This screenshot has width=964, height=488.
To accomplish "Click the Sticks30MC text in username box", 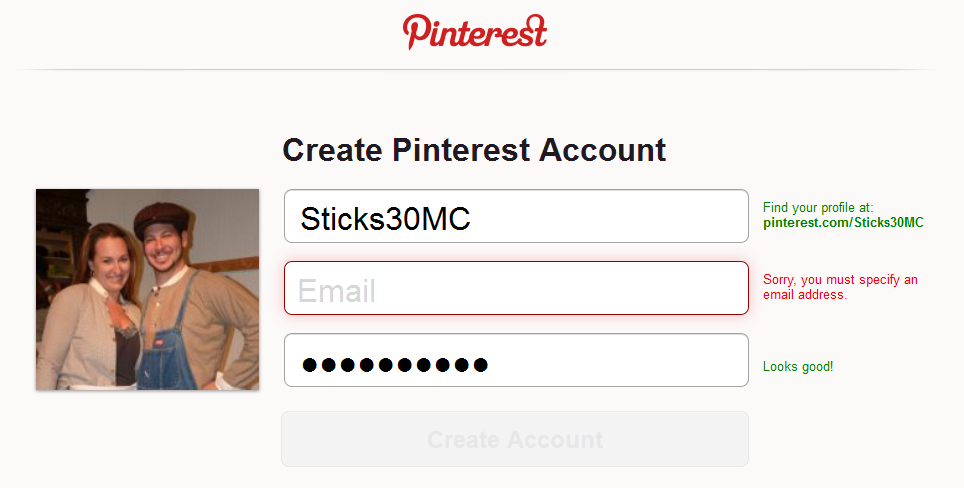I will pyautogui.click(x=385, y=218).
